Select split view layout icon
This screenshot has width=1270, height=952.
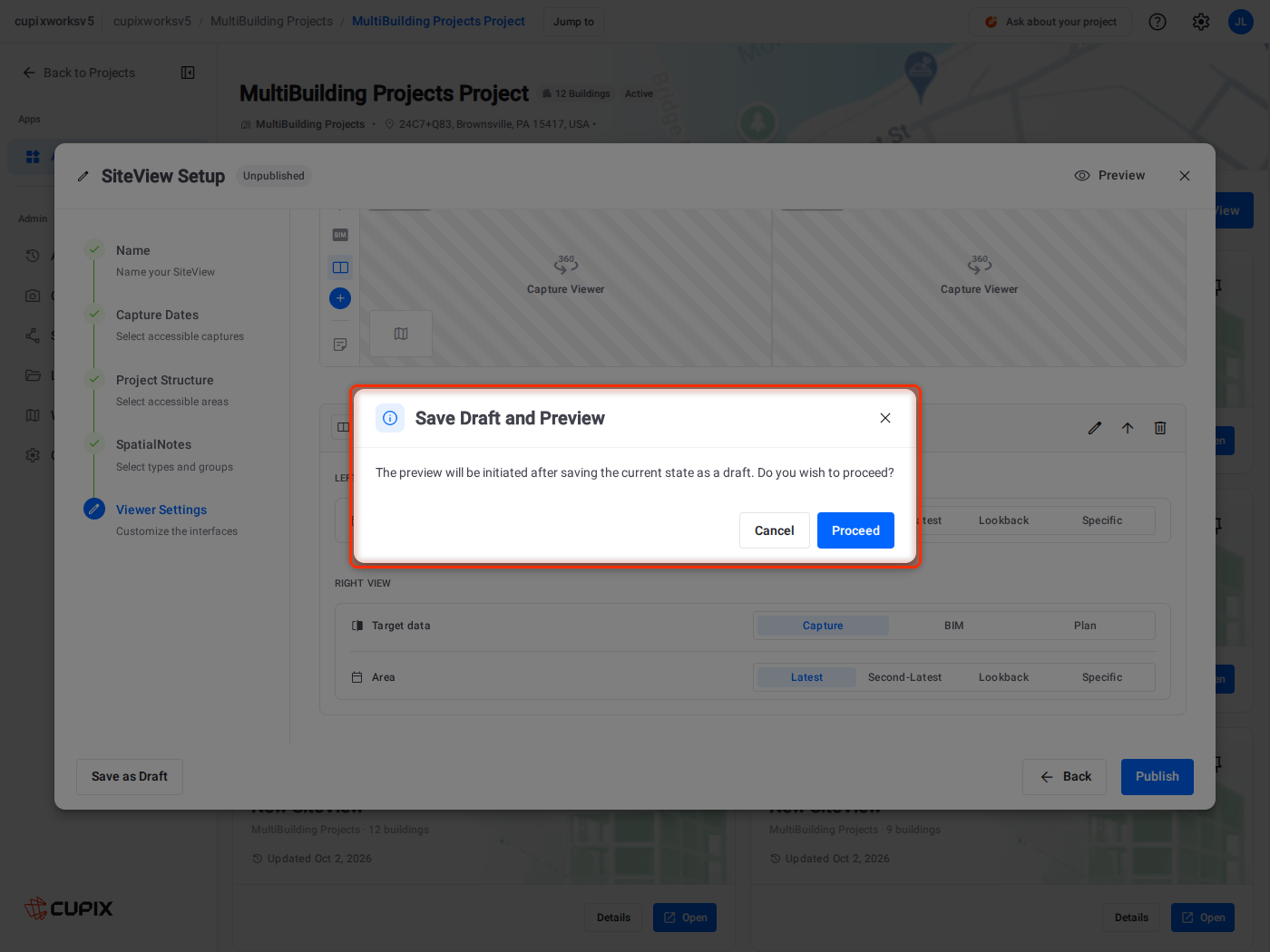tap(340, 267)
